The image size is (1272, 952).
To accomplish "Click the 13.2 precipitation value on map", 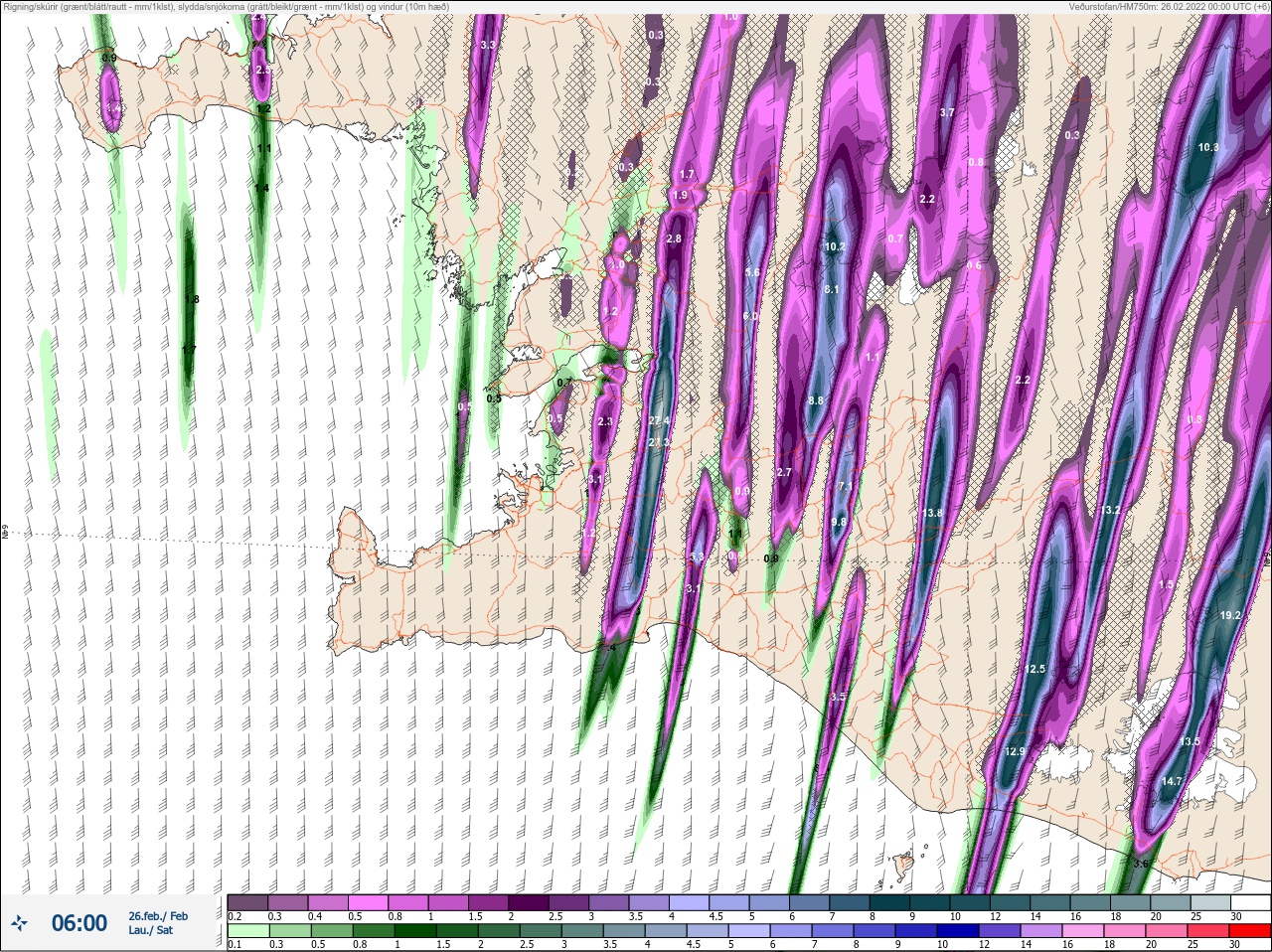I will pos(1111,511).
